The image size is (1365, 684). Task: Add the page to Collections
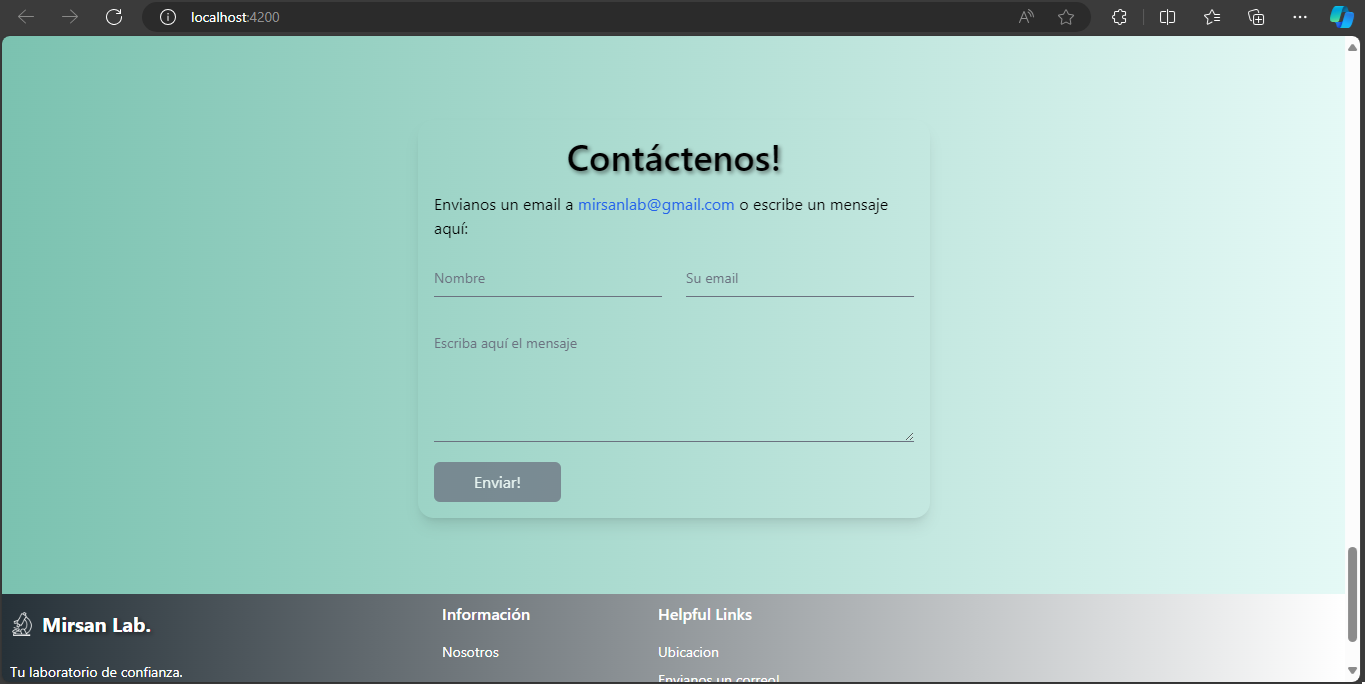(1255, 16)
